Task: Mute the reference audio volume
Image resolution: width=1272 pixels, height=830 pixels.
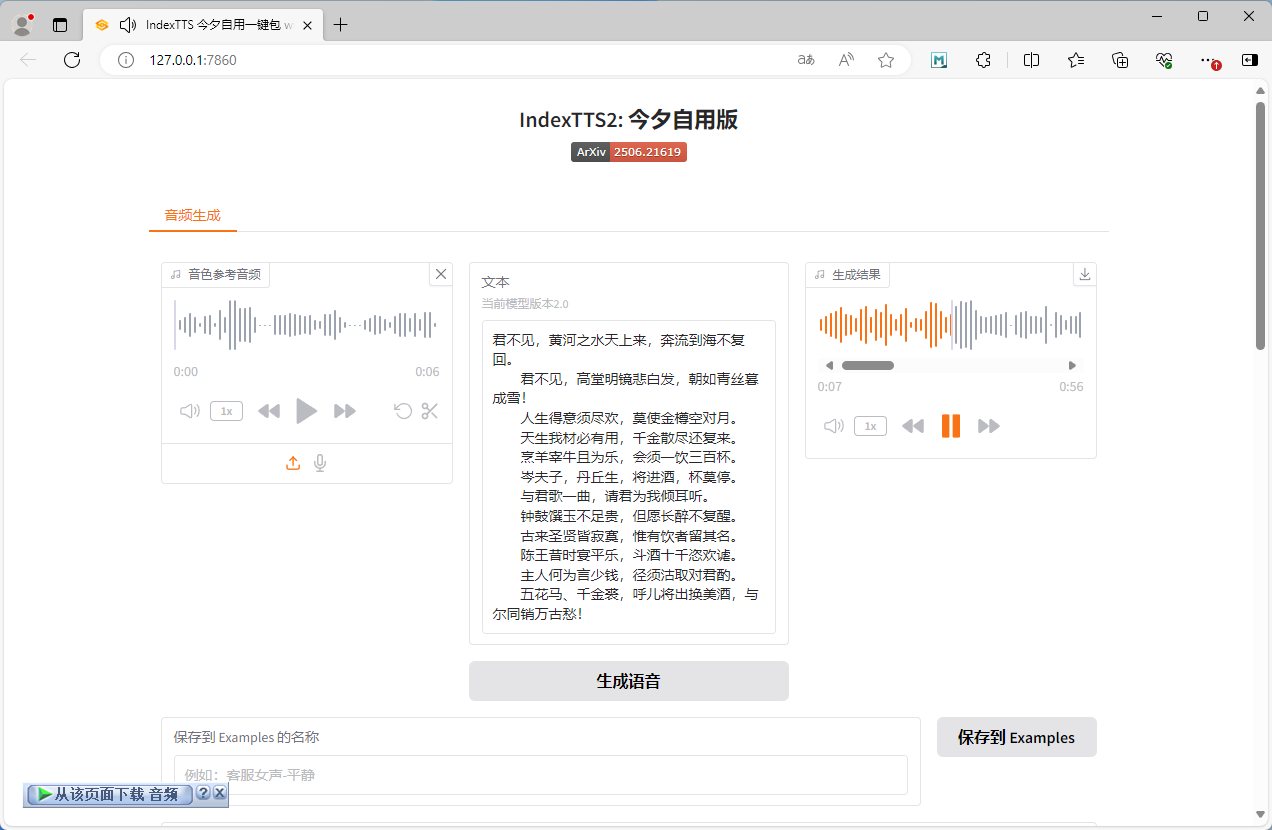Action: point(189,410)
